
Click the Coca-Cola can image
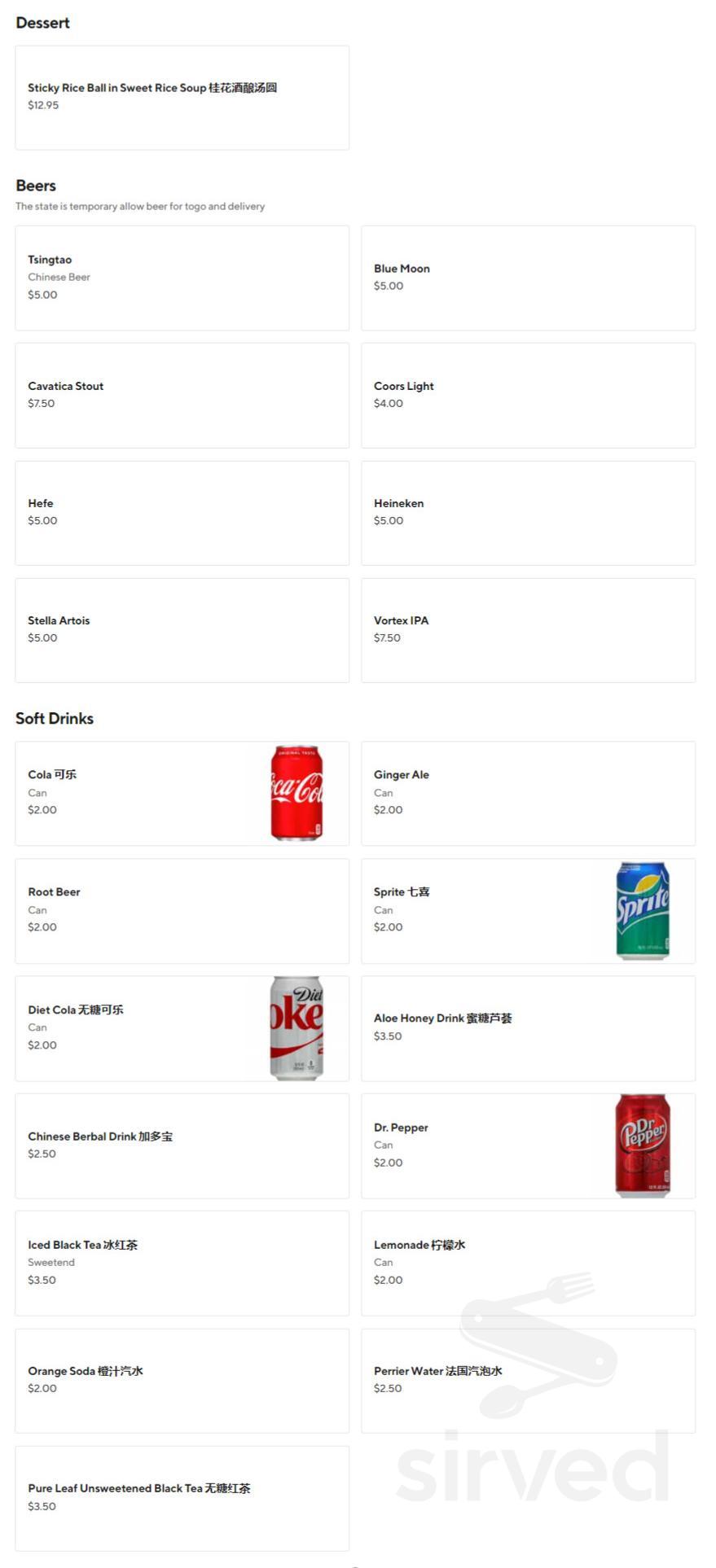pyautogui.click(x=297, y=793)
